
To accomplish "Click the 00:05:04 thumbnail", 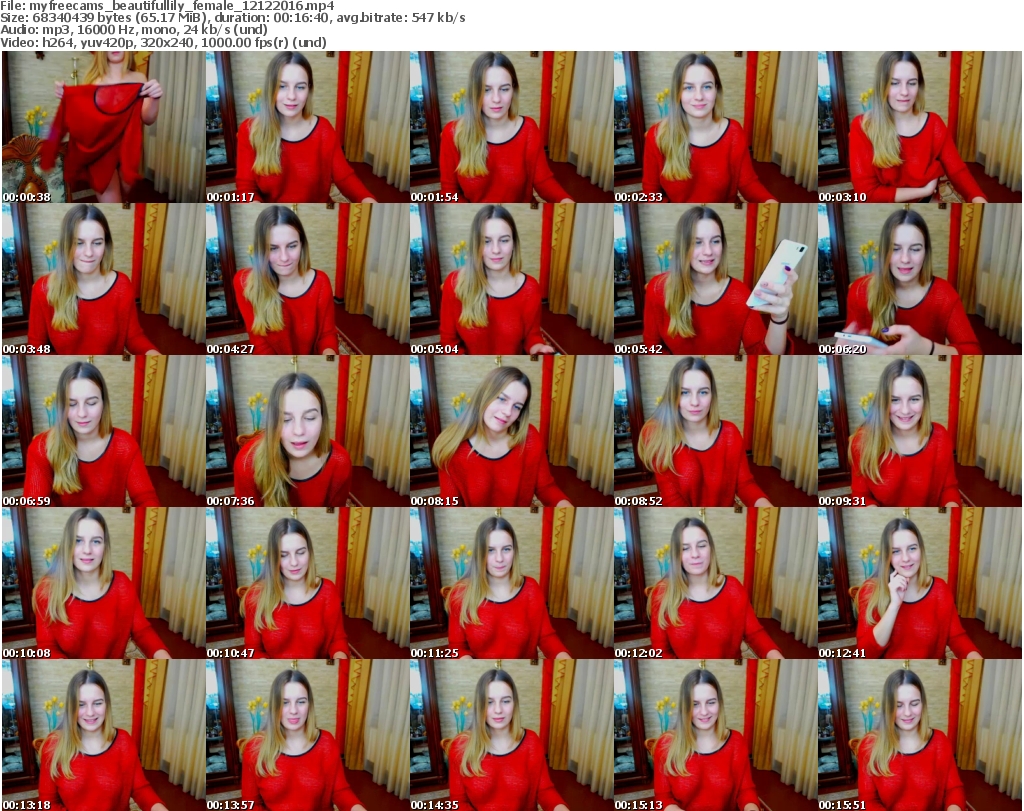I will pyautogui.click(x=511, y=279).
